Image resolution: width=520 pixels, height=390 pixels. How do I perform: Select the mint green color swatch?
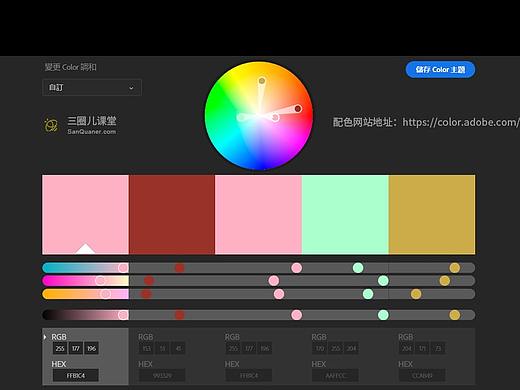coord(345,214)
